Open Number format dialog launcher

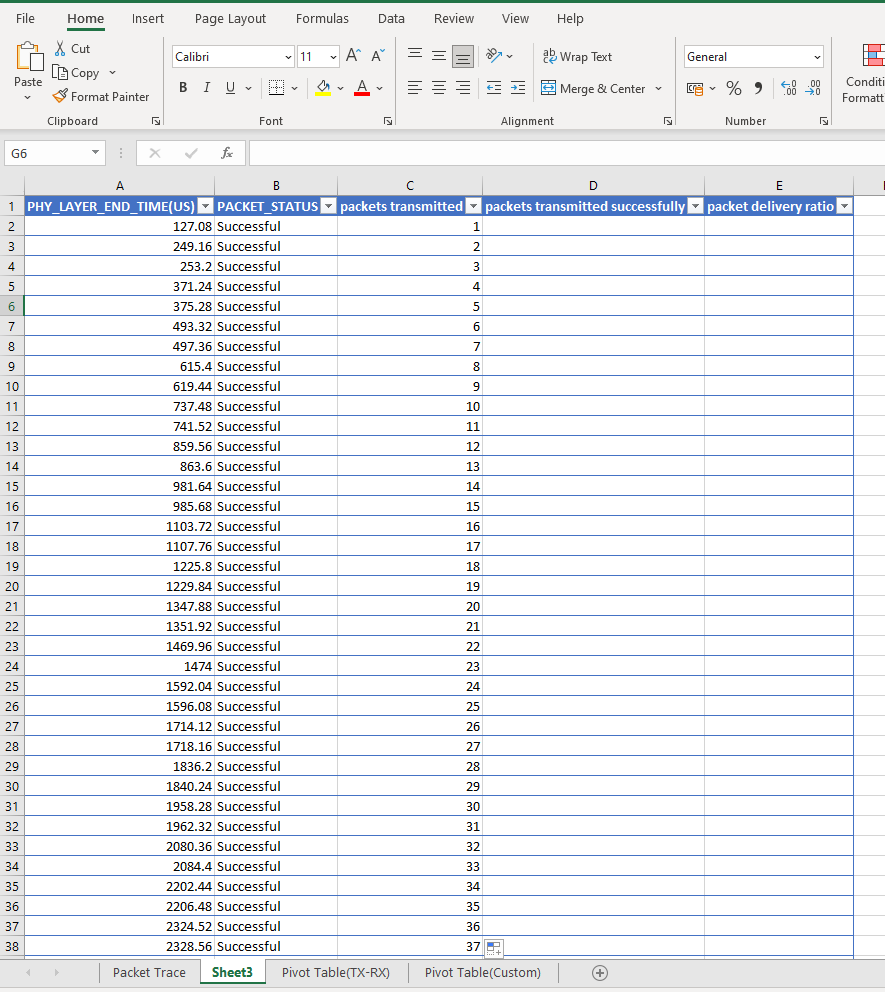point(824,121)
